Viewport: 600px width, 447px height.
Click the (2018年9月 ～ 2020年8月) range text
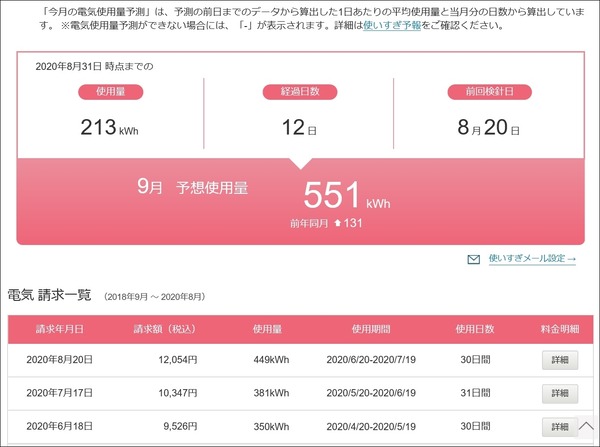pyautogui.click(x=155, y=297)
